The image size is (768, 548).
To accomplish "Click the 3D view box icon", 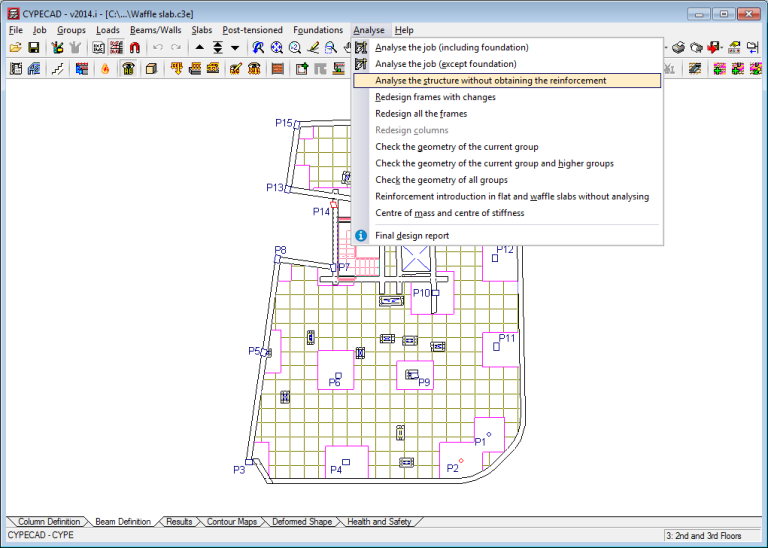I will [151, 69].
